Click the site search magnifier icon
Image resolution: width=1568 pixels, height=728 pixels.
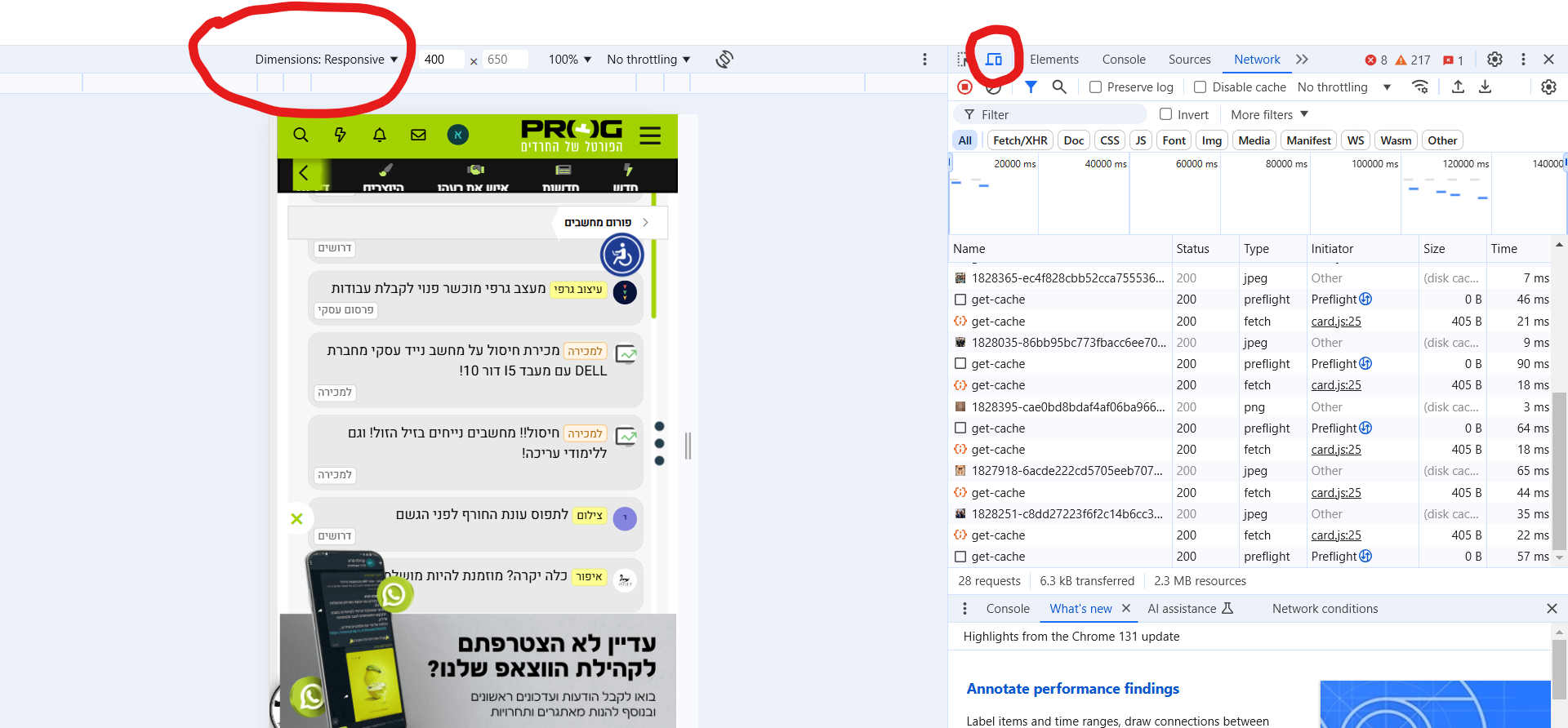coord(301,135)
